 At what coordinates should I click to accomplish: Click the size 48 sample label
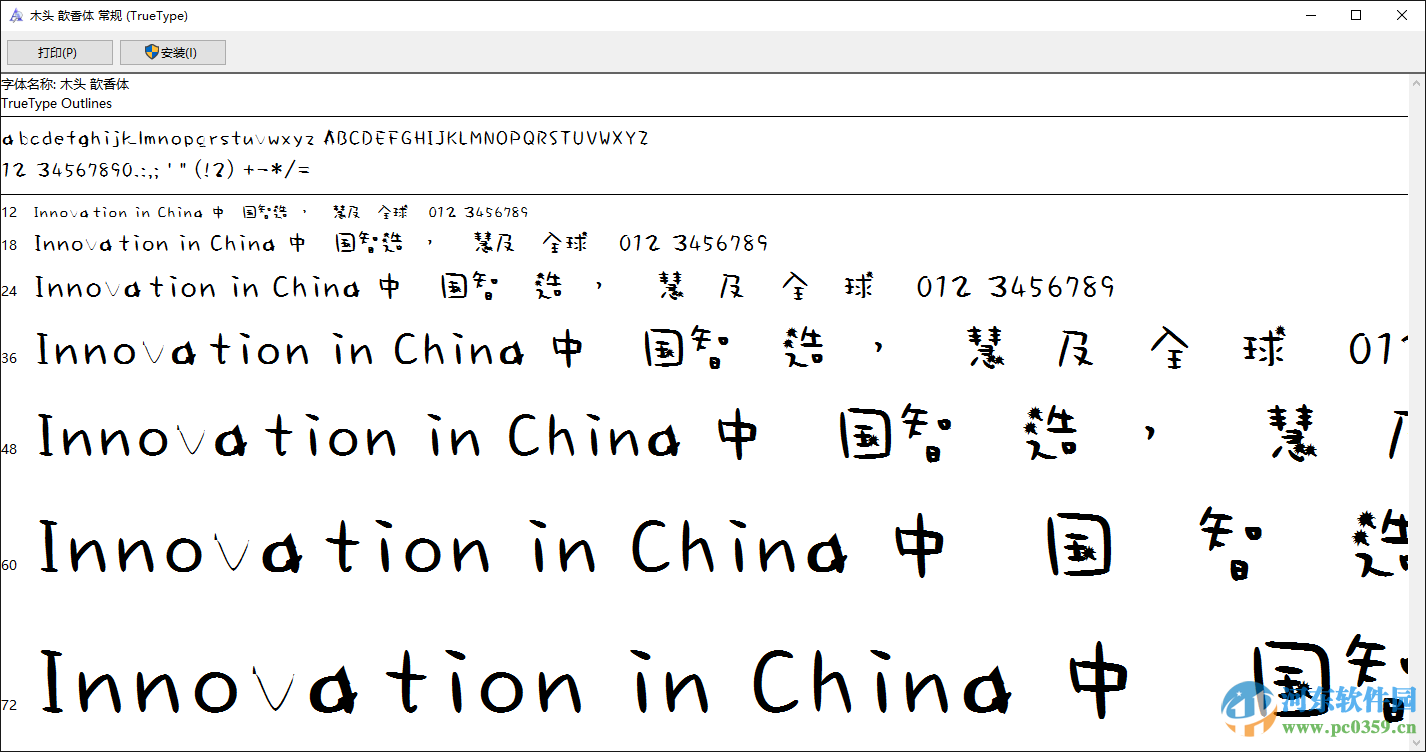[x=9, y=450]
